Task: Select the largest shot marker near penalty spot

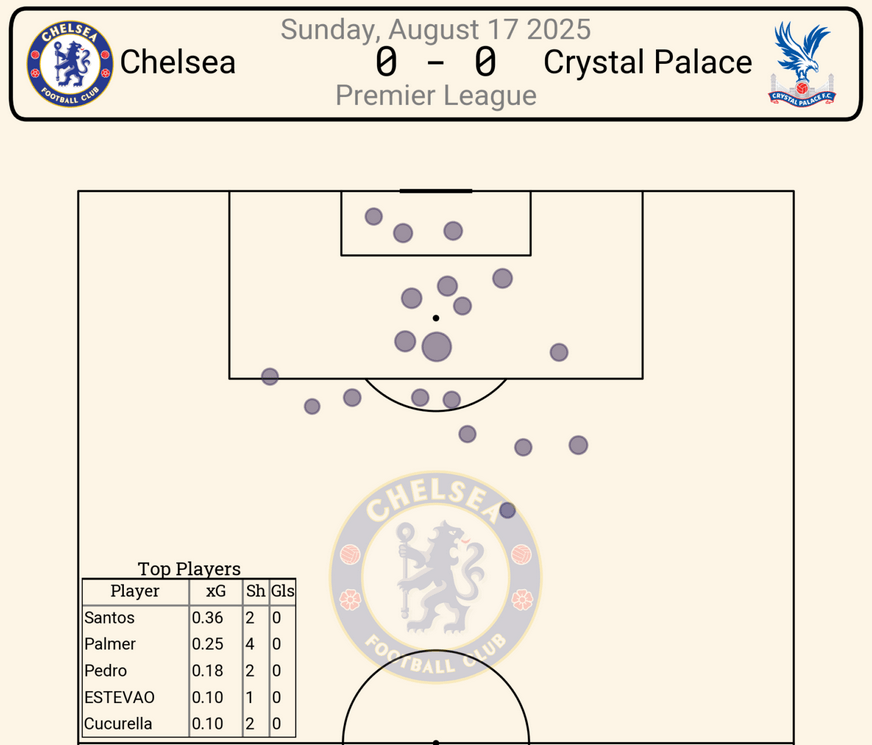Action: (437, 347)
